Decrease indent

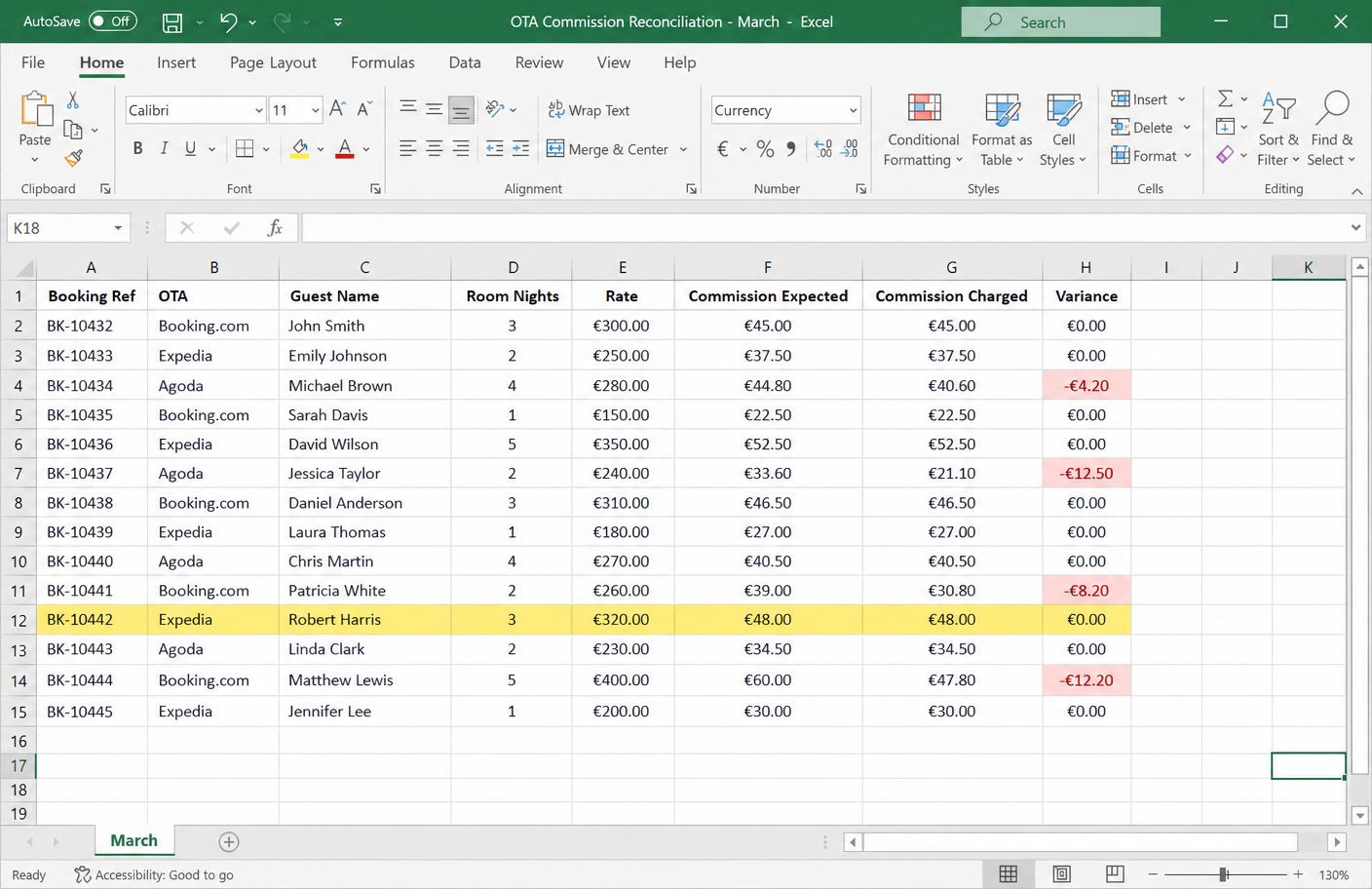coord(495,148)
